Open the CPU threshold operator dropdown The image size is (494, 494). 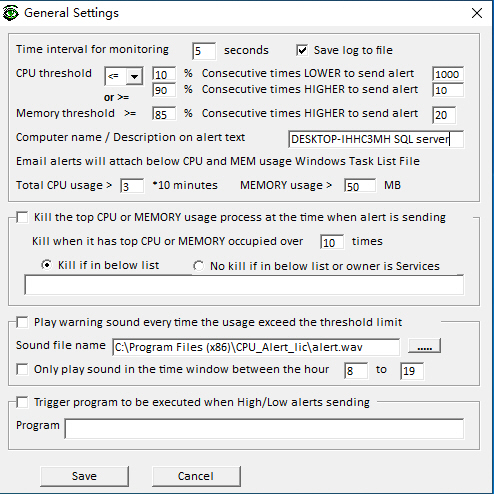point(134,76)
